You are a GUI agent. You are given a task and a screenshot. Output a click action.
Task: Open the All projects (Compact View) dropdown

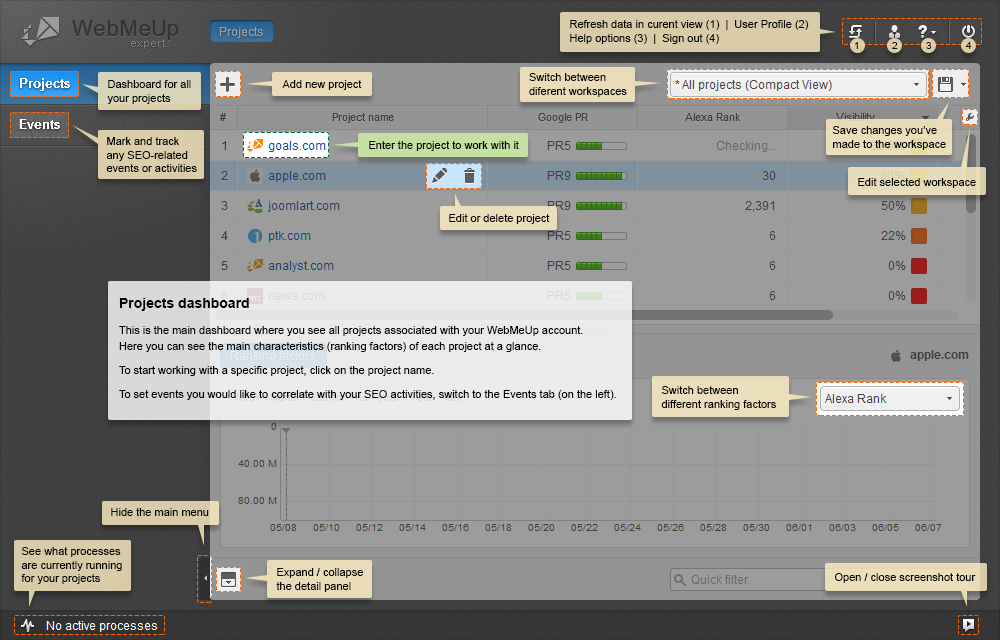click(797, 84)
